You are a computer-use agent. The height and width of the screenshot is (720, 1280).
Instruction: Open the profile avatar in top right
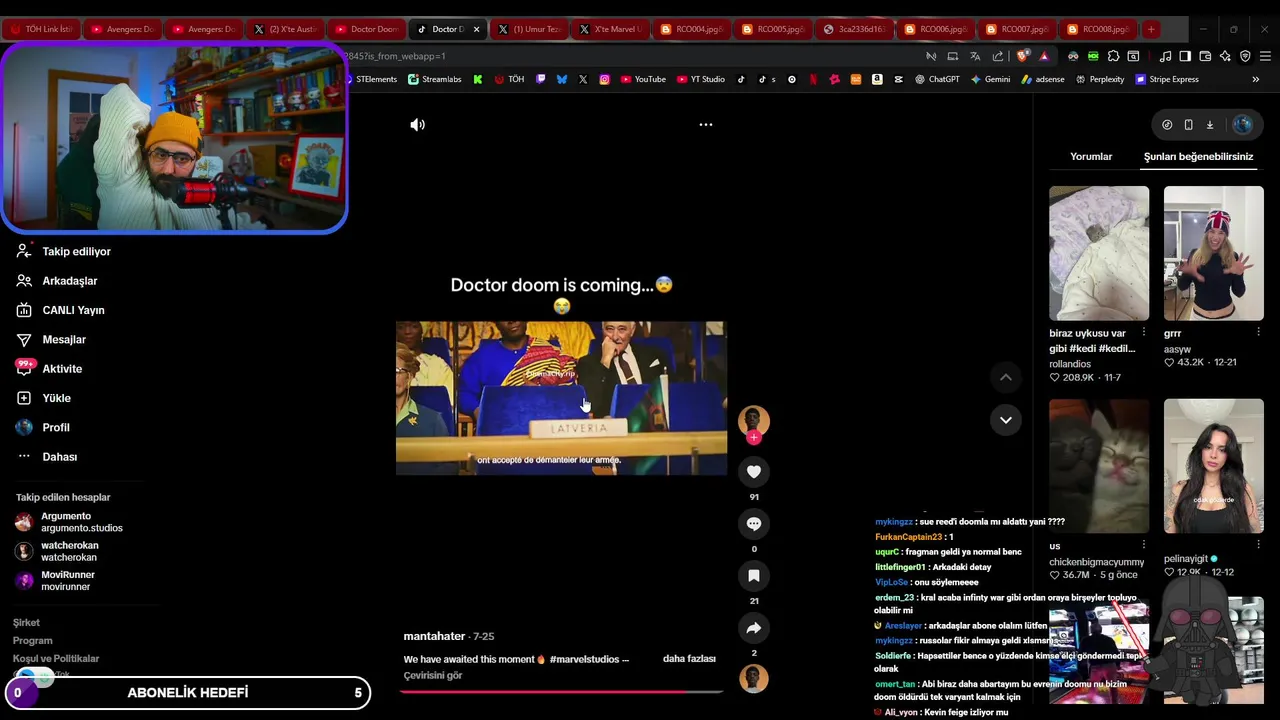(1243, 125)
